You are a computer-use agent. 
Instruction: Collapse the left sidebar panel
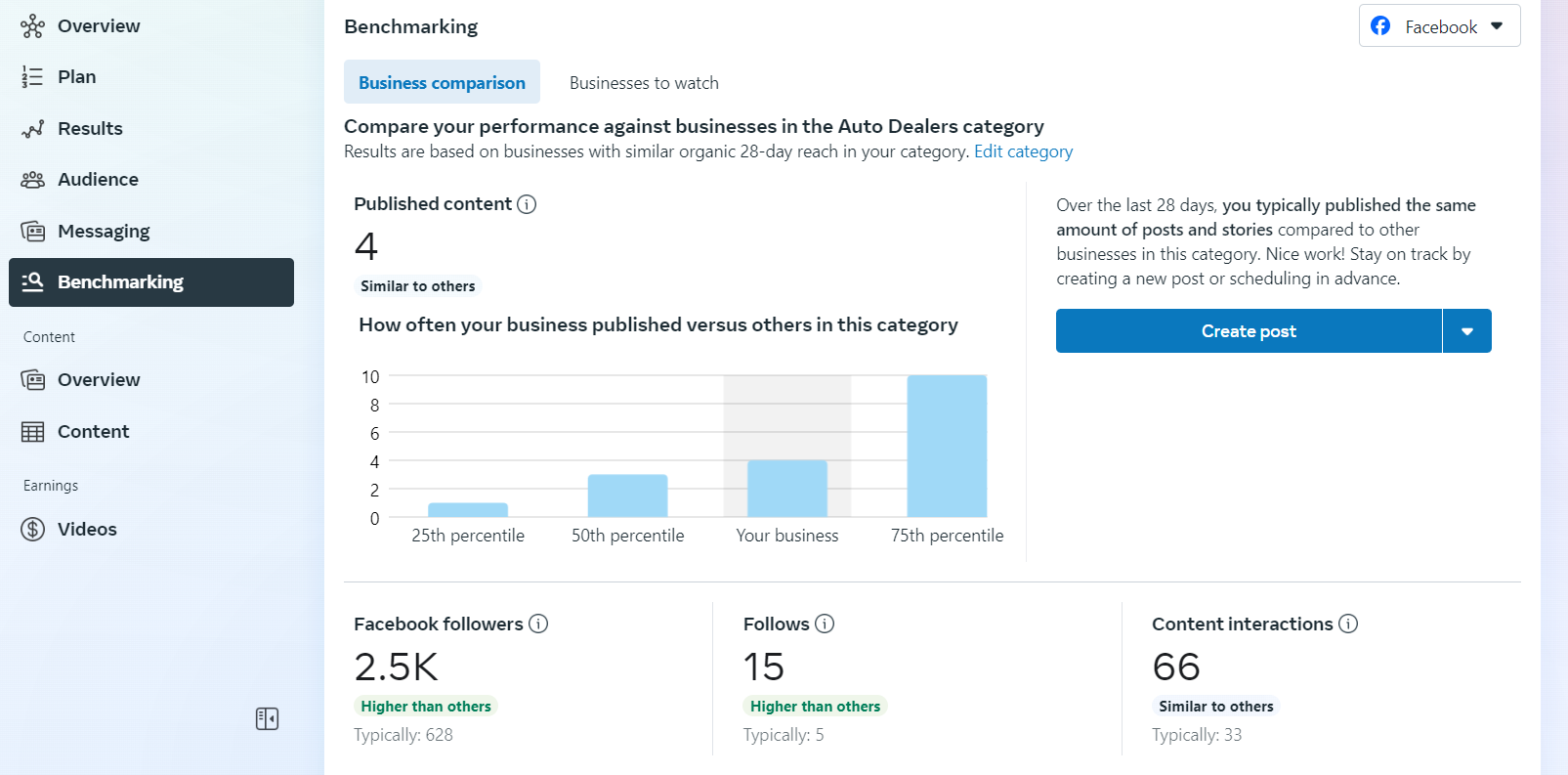tap(267, 719)
